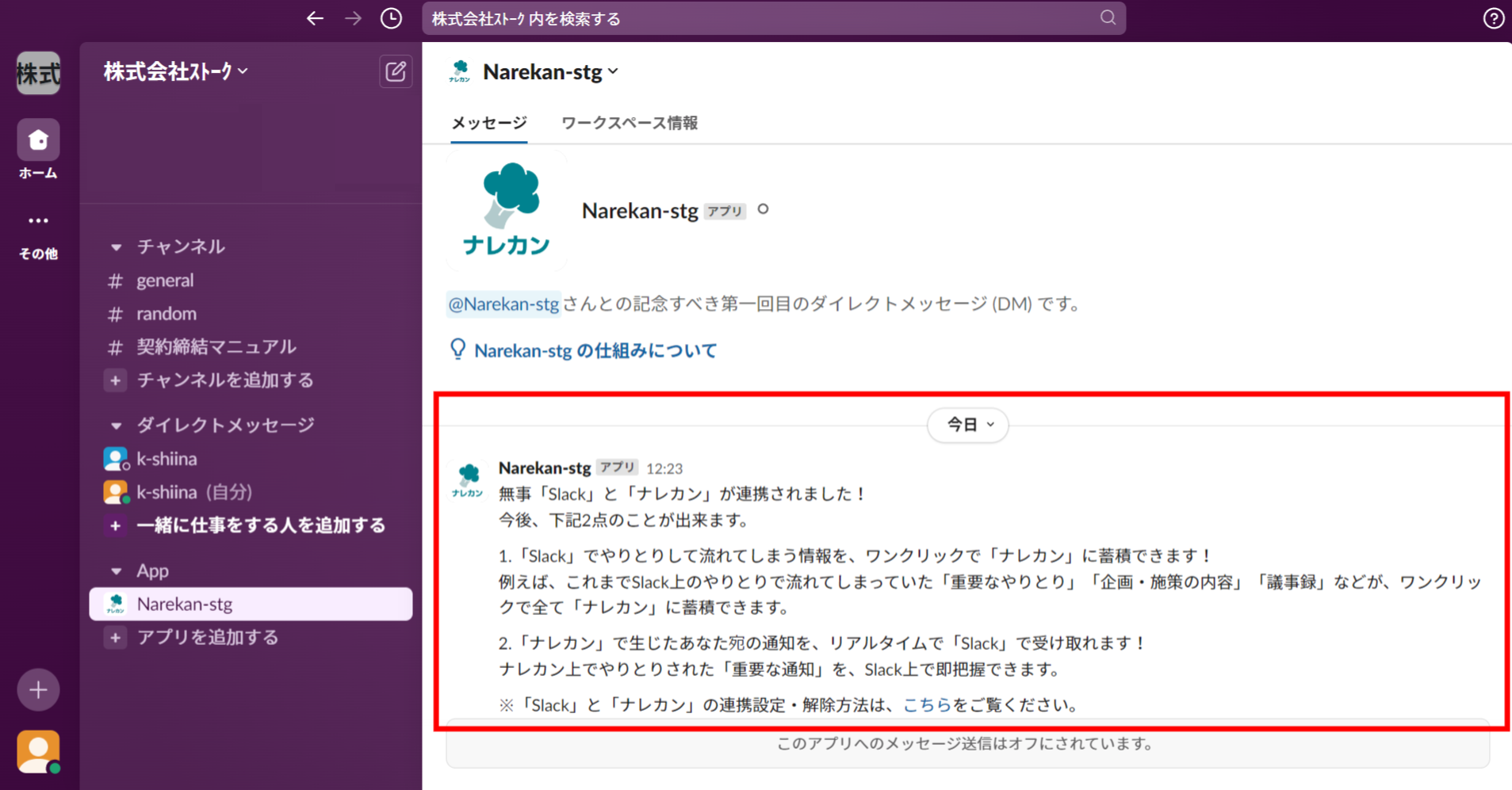The width and height of the screenshot is (1512, 790).
Task: Open help with the question mark icon
Action: coord(1493,18)
